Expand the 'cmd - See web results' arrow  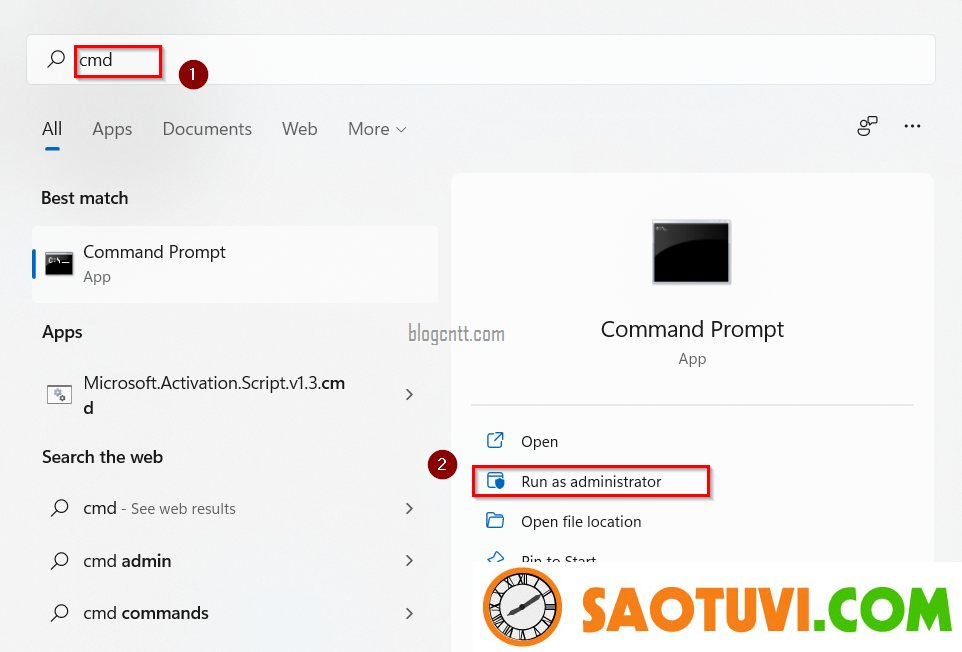[409, 508]
